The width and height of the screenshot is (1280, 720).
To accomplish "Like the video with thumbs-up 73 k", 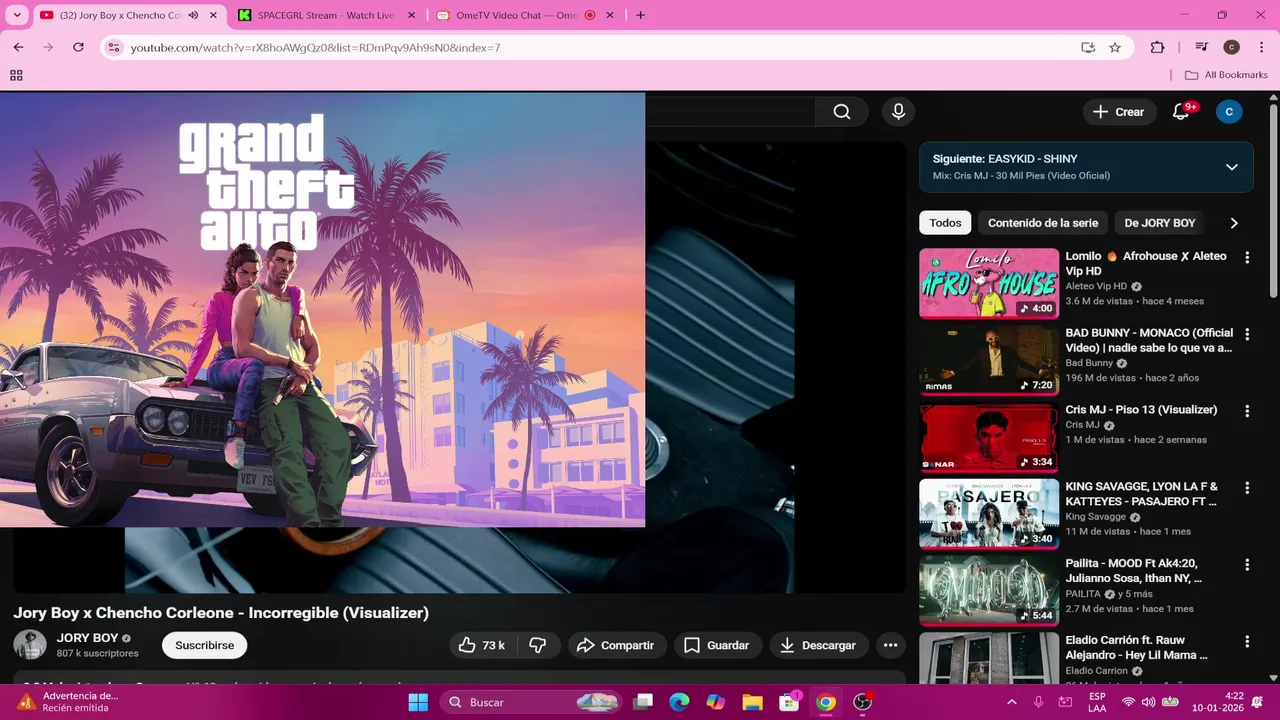I will (x=481, y=645).
